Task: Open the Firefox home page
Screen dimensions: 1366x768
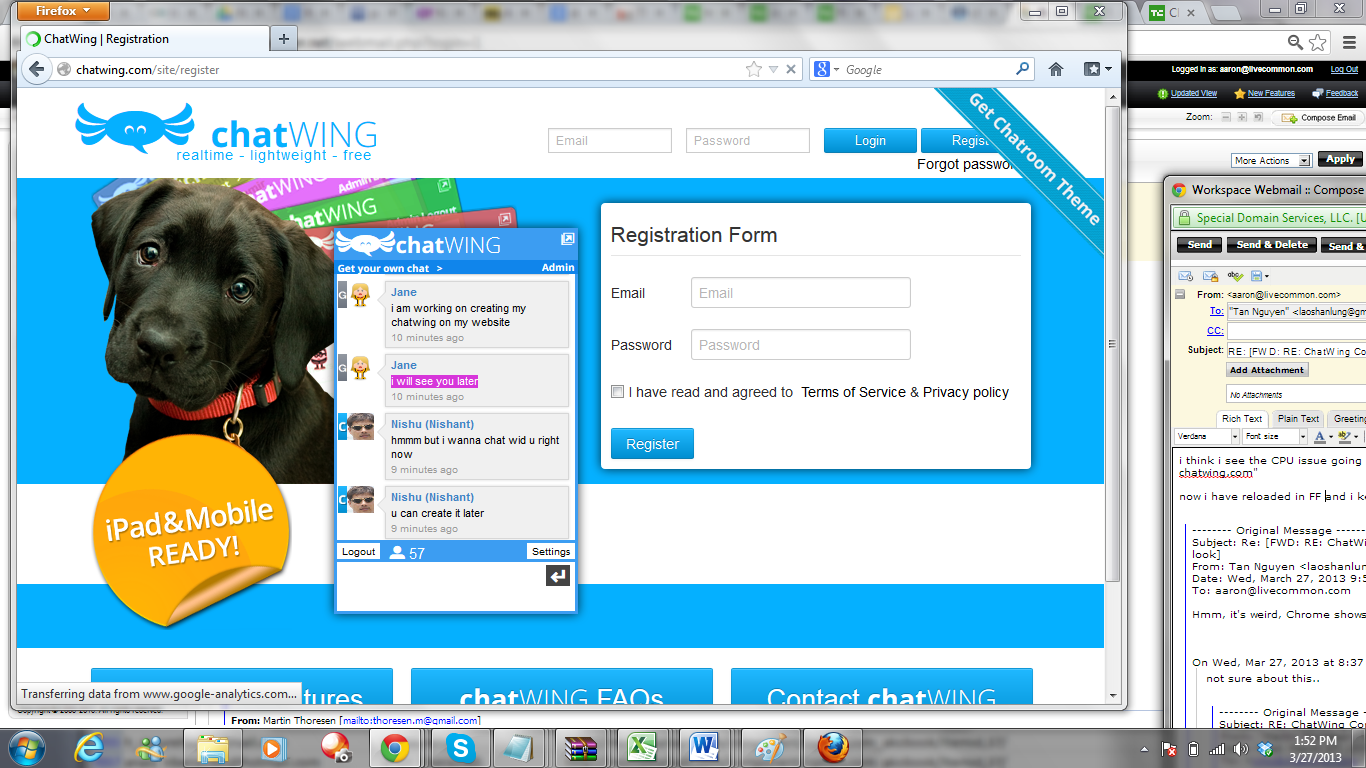Action: click(x=1056, y=69)
